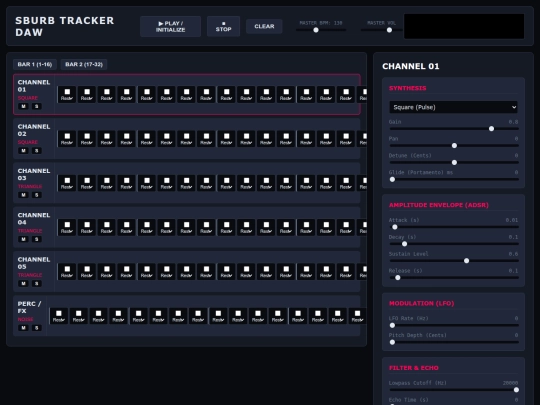Adjust the Sustain Level slider
Image resolution: width=540 pixels, height=405 pixels.
[454, 261]
